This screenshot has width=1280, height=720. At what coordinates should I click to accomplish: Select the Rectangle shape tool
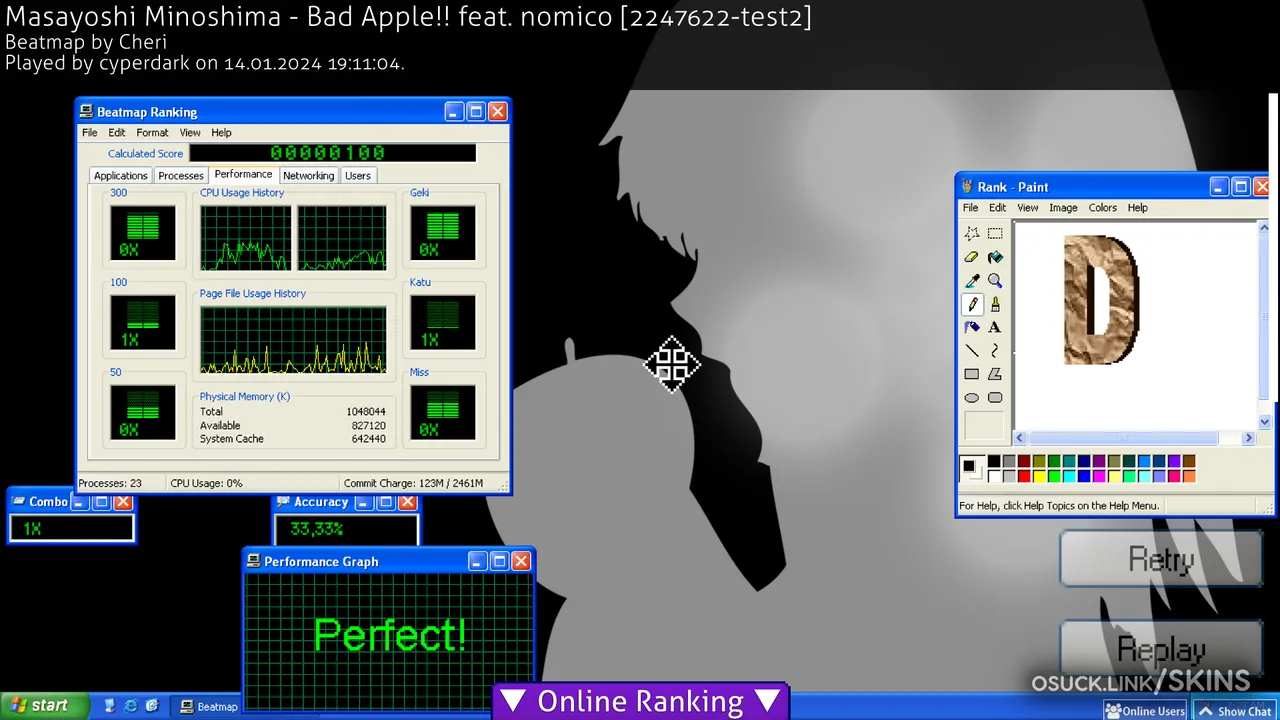coord(972,374)
